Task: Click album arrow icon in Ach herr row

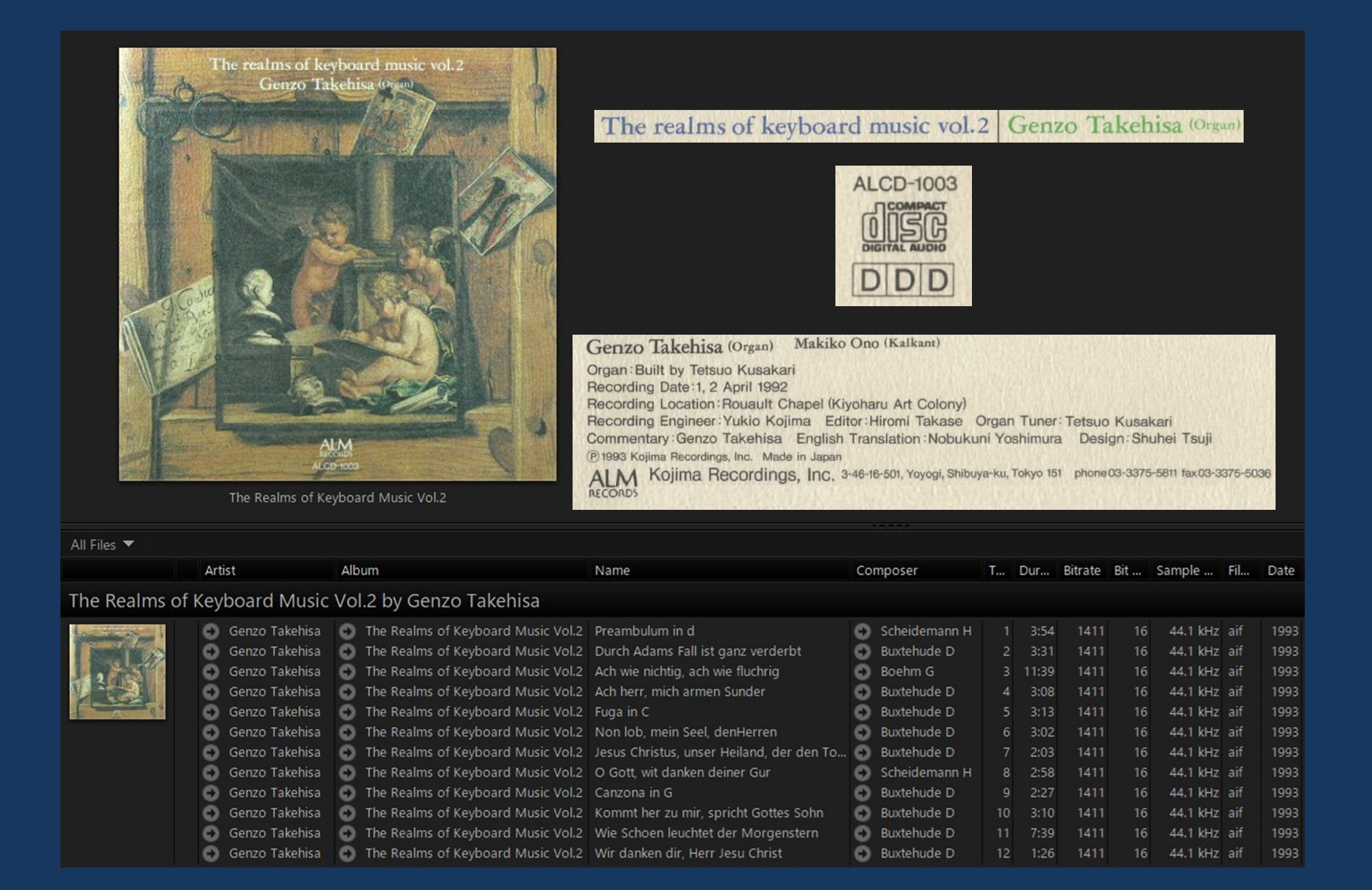Action: (347, 691)
